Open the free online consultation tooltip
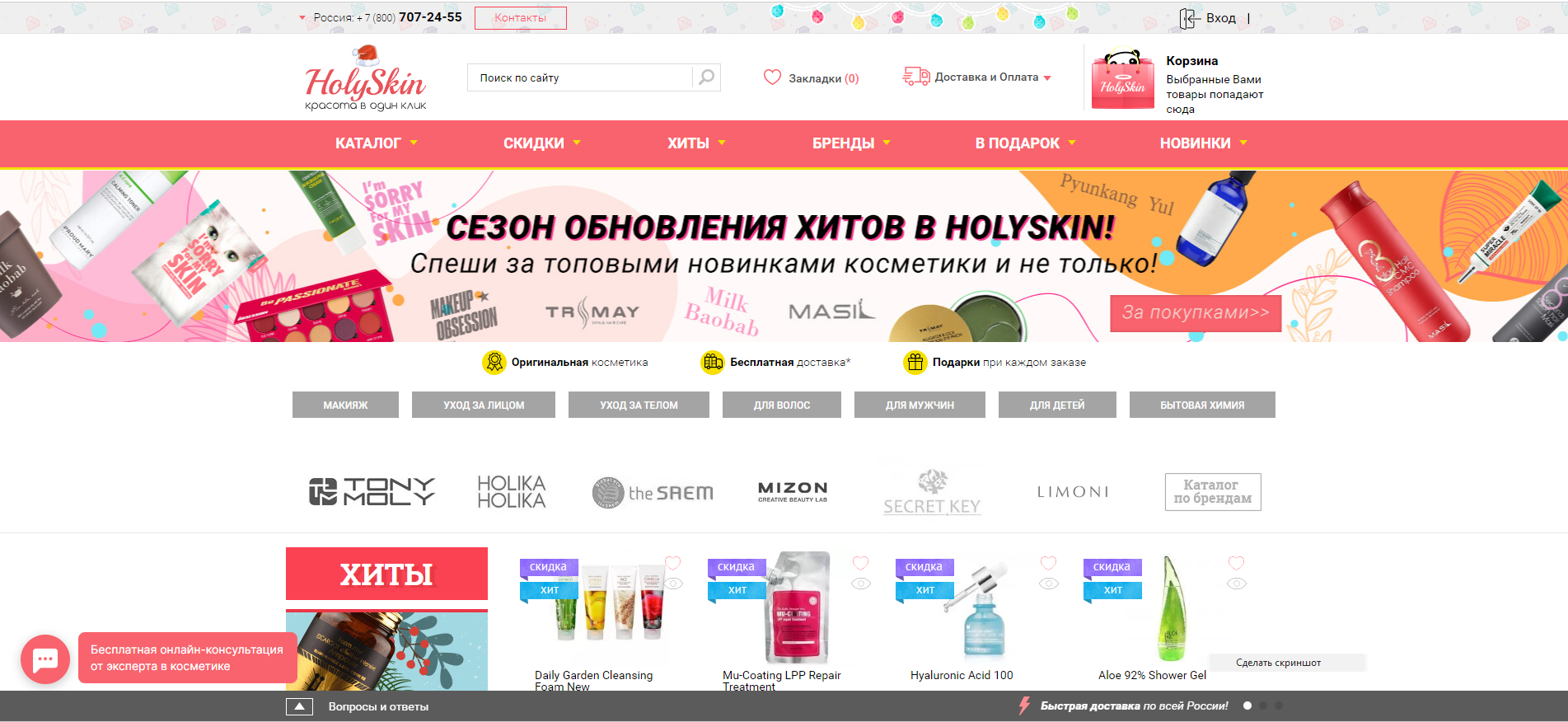1568x722 pixels. [x=188, y=658]
